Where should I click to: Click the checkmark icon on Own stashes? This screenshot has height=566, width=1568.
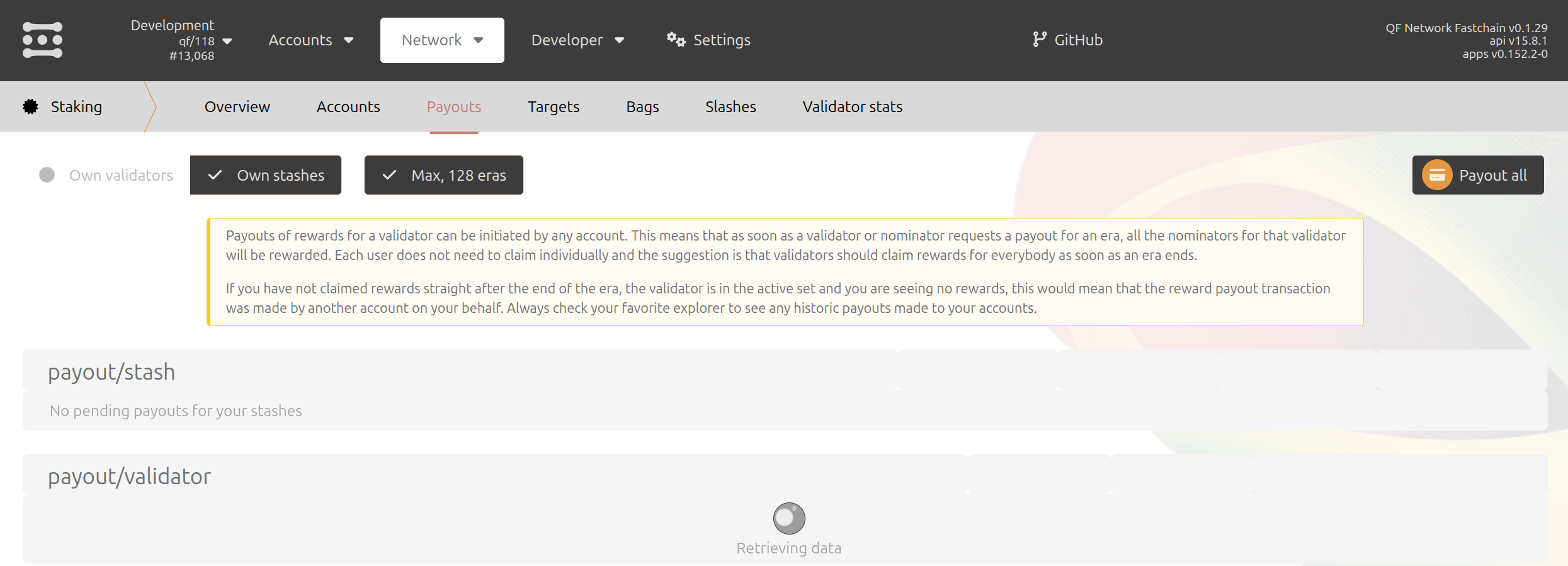(x=215, y=175)
